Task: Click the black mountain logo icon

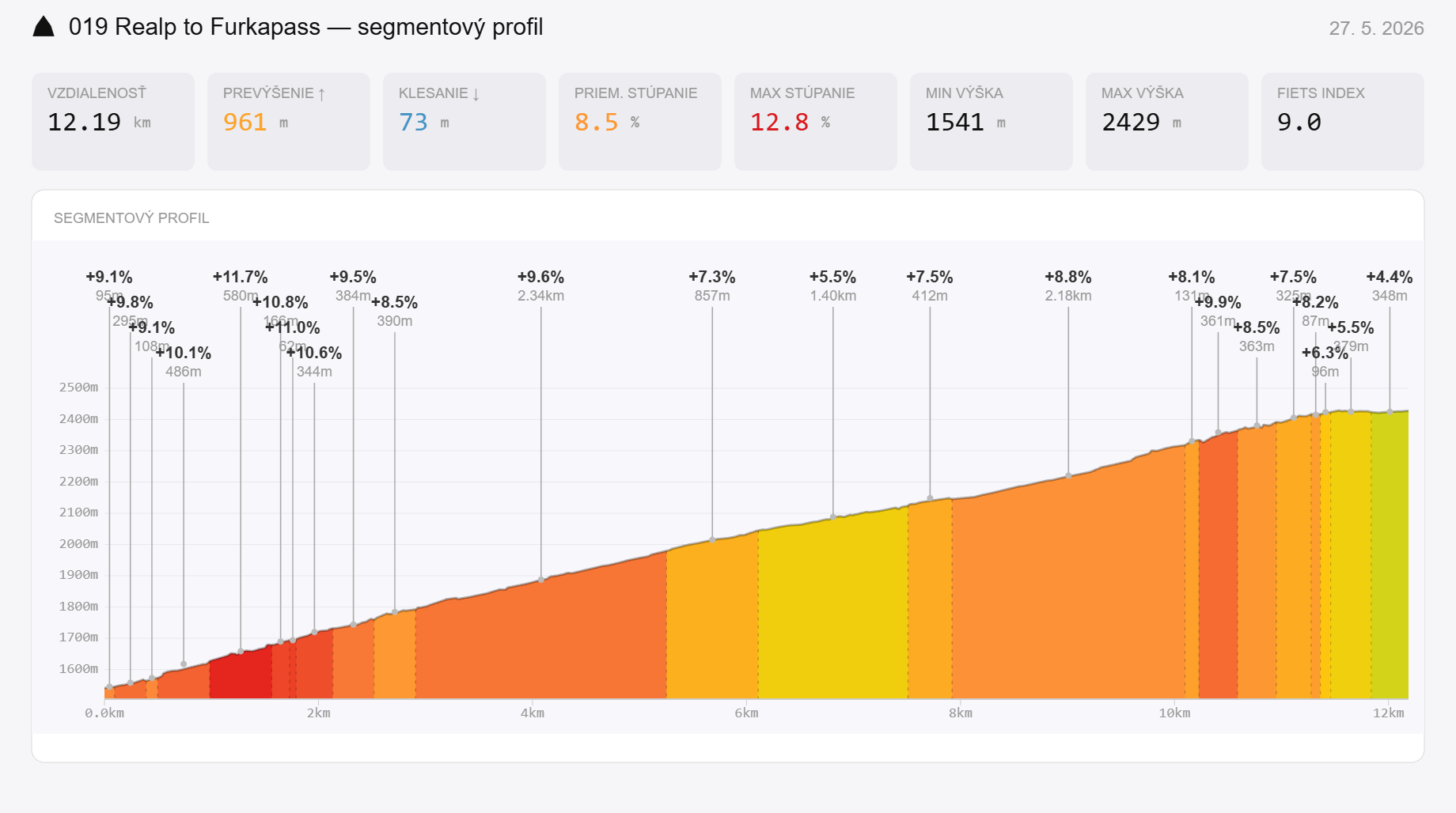Action: click(x=44, y=27)
